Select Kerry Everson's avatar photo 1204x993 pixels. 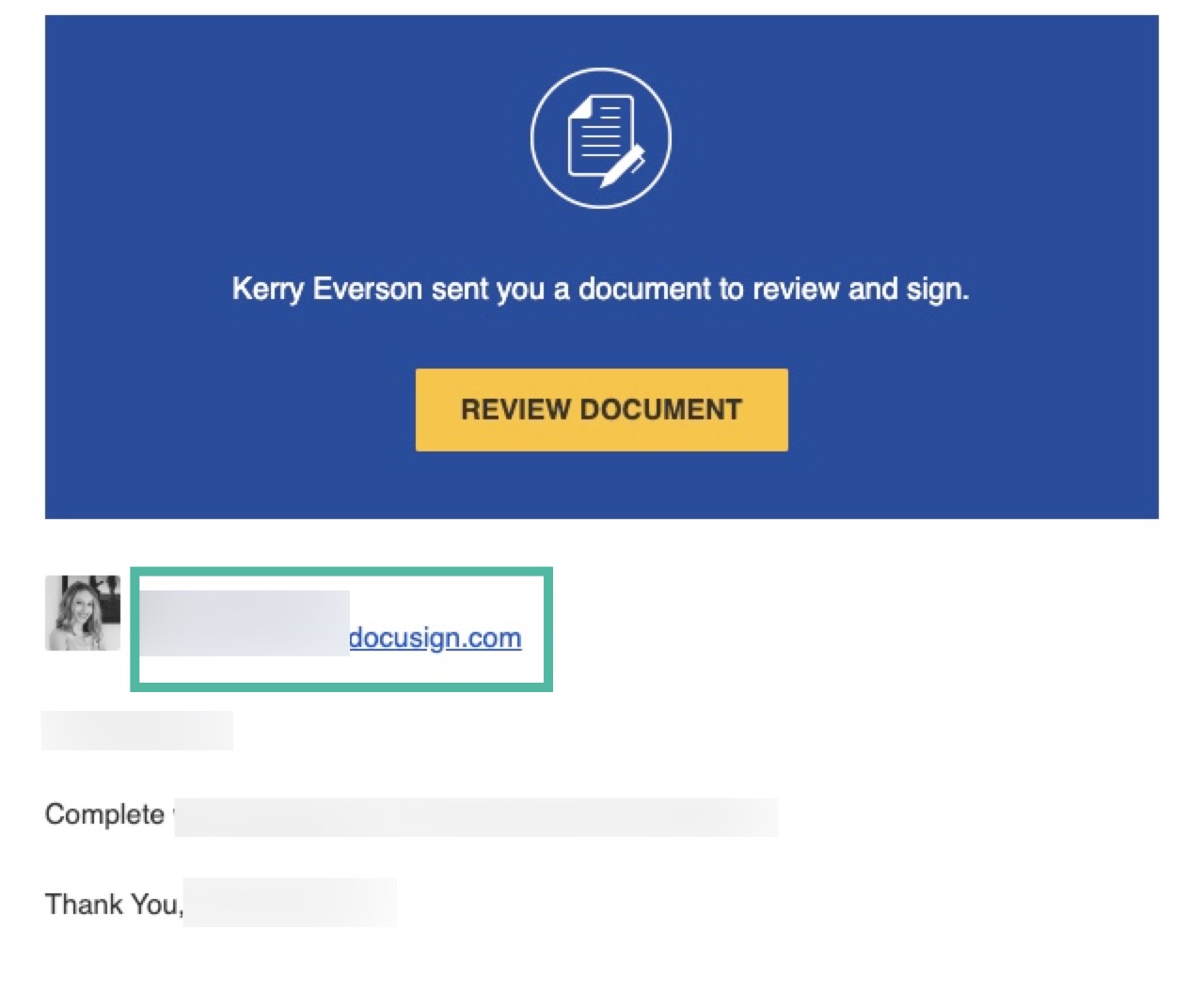click(82, 613)
